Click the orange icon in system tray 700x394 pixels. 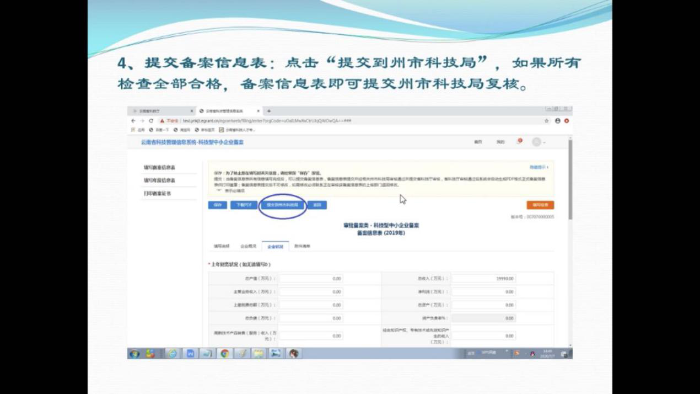517,353
